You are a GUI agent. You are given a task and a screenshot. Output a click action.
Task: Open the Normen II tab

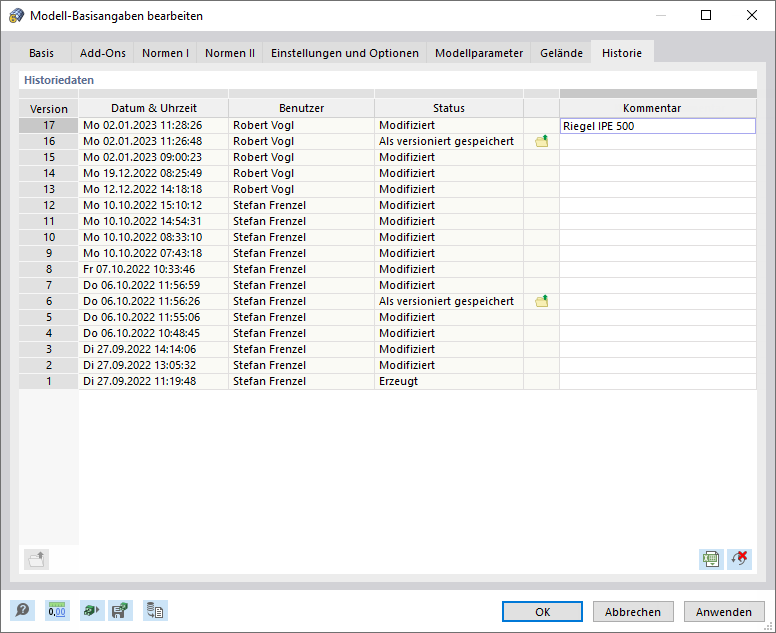(230, 53)
